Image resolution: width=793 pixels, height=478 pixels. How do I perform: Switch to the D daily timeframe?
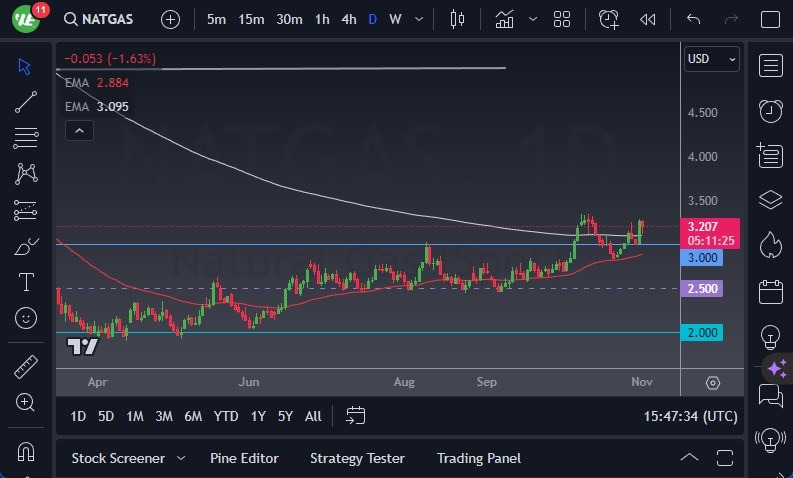[x=372, y=19]
